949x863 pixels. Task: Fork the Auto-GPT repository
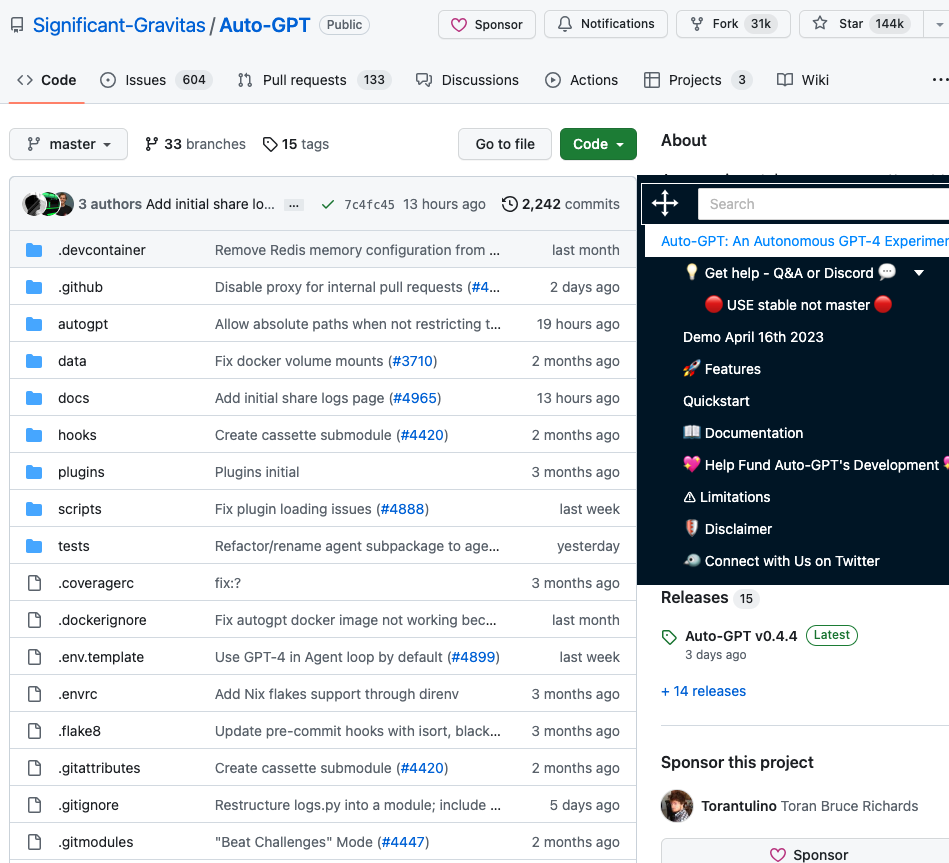coord(733,24)
